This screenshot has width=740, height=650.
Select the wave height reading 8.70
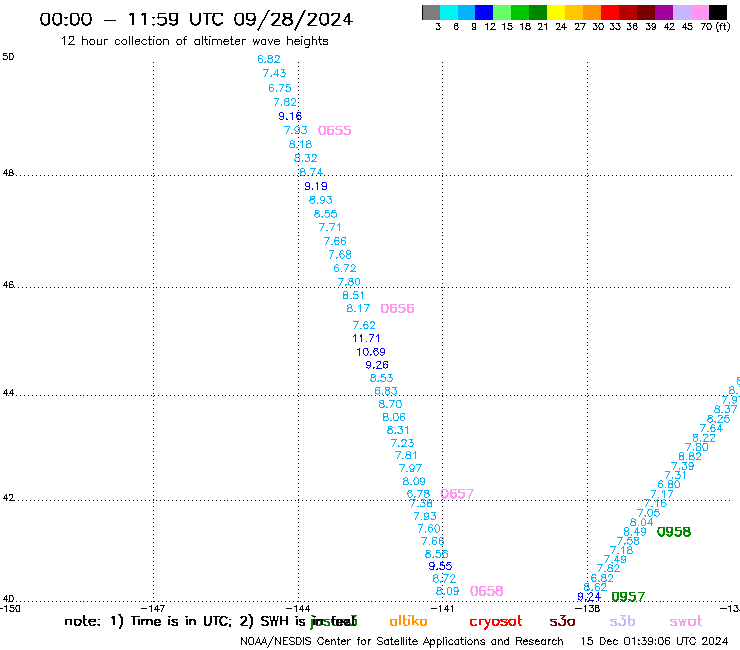pyautogui.click(x=390, y=404)
